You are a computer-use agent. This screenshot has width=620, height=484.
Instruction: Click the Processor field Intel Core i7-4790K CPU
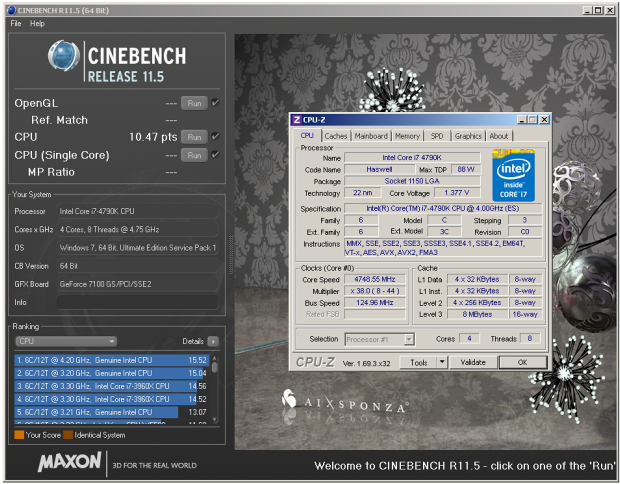coord(138,212)
